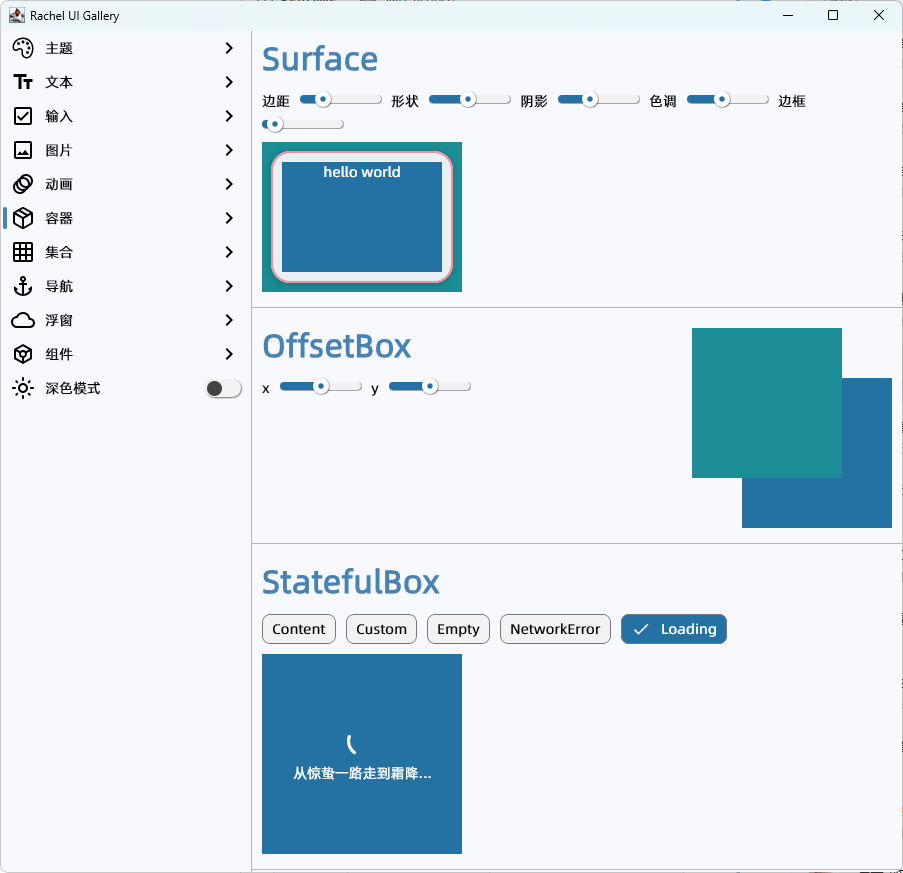Click the palette icon beside 主题
Screen dimensions: 903x873
pyautogui.click(x=23, y=48)
